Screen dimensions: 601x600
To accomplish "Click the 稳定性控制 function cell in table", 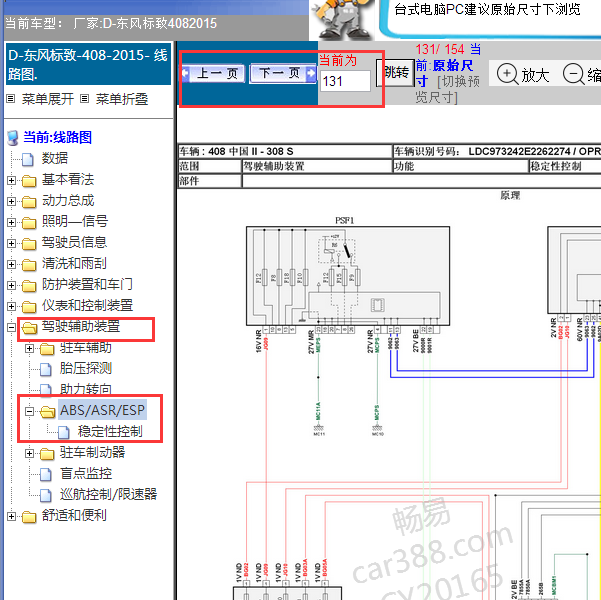I will coord(564,166).
